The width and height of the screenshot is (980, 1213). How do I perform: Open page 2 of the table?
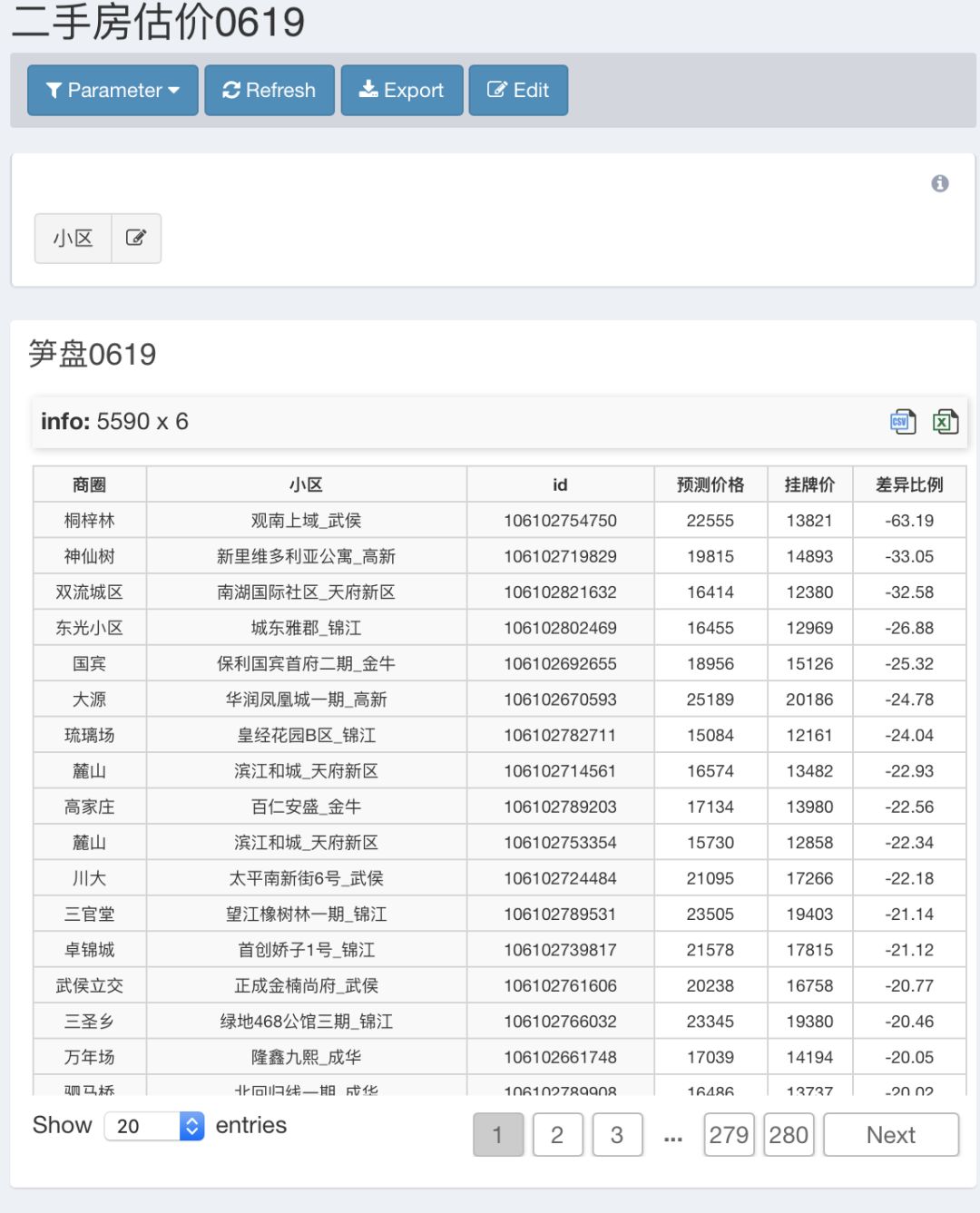[x=557, y=1134]
